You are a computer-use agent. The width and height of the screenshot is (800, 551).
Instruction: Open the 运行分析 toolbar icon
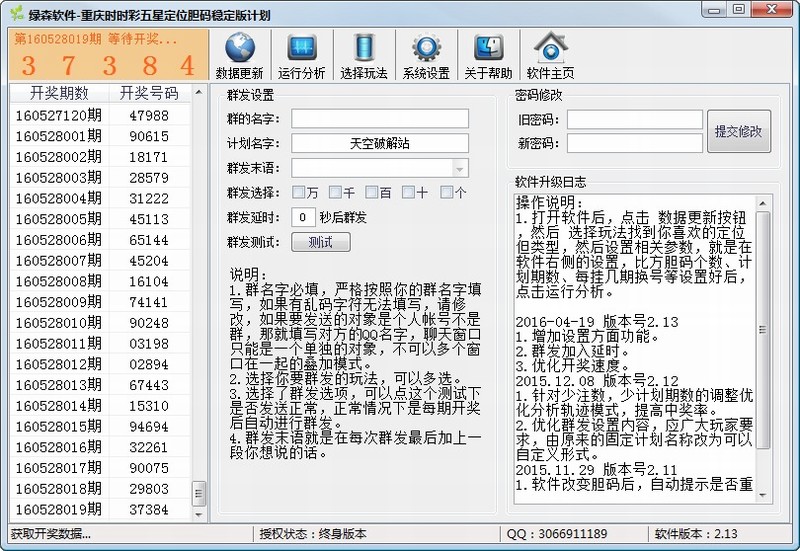point(302,49)
